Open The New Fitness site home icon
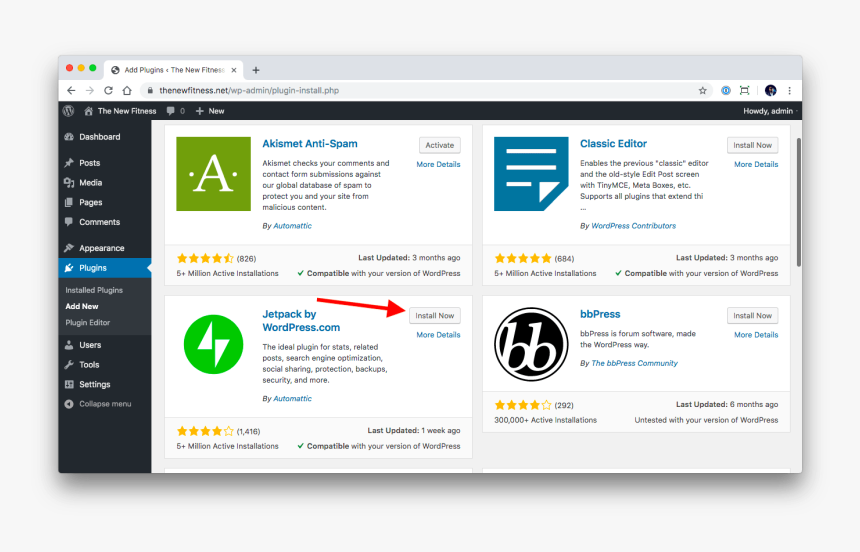 pyautogui.click(x=88, y=111)
